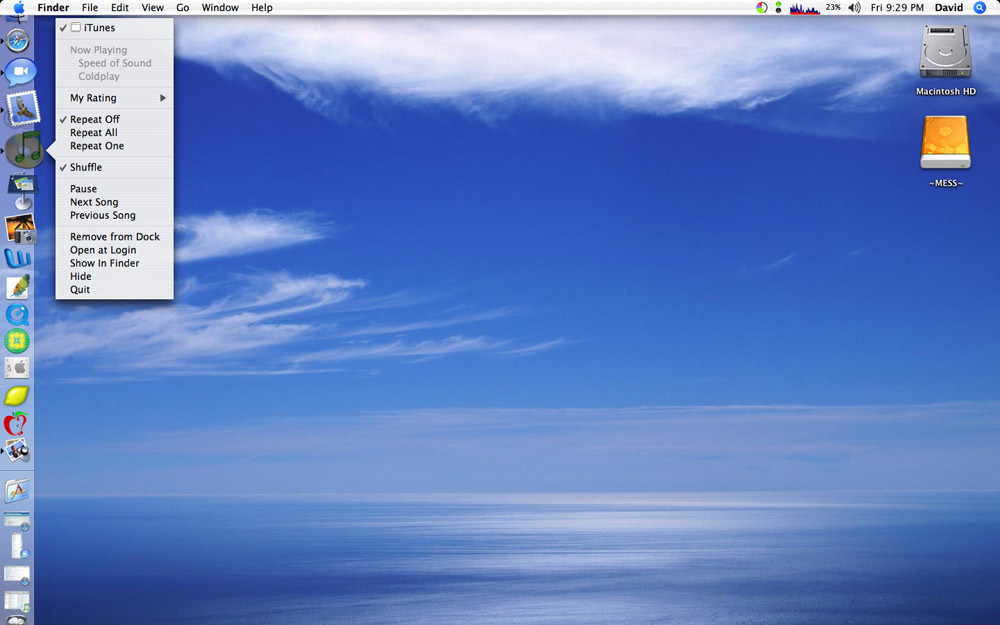Restore the minimized iChat window in Dock
Viewport: 1000px width, 625px height.
pos(18,547)
